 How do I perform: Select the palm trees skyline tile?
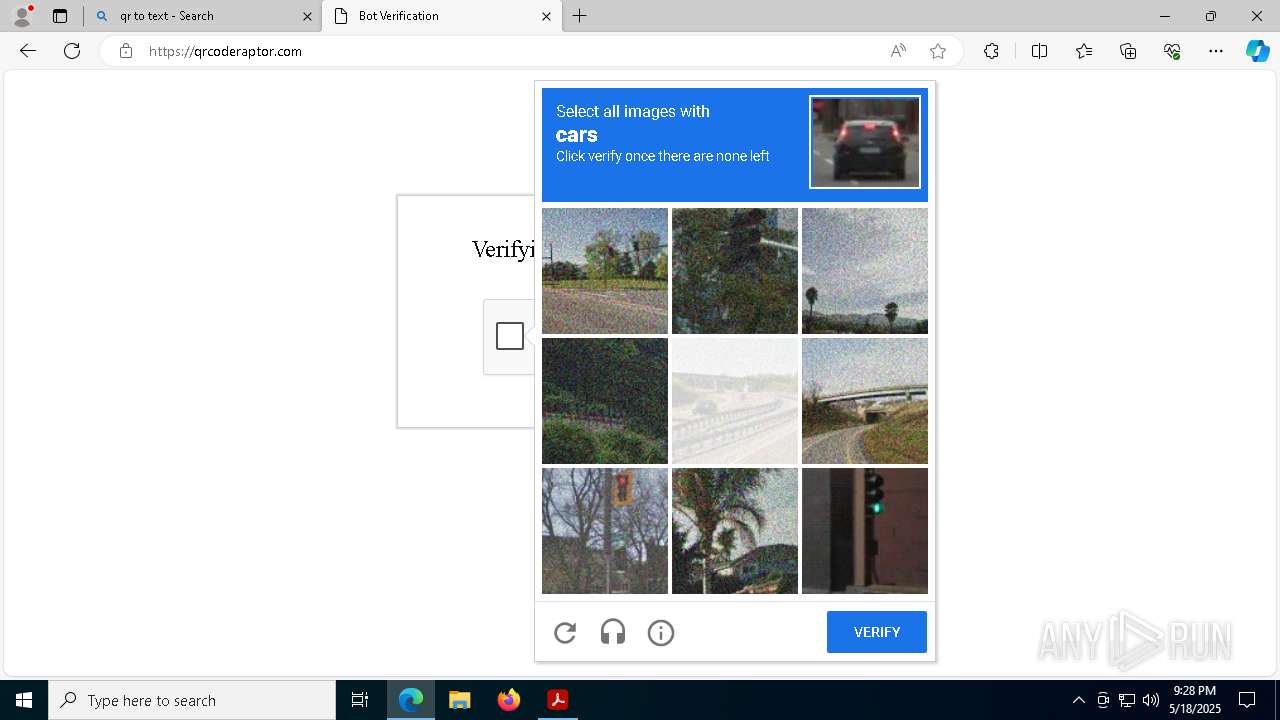tap(865, 271)
